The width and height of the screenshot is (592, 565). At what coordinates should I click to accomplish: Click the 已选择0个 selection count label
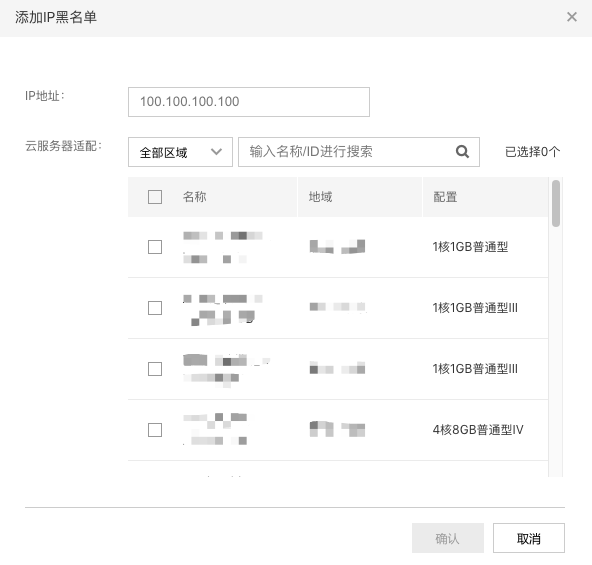point(532,152)
